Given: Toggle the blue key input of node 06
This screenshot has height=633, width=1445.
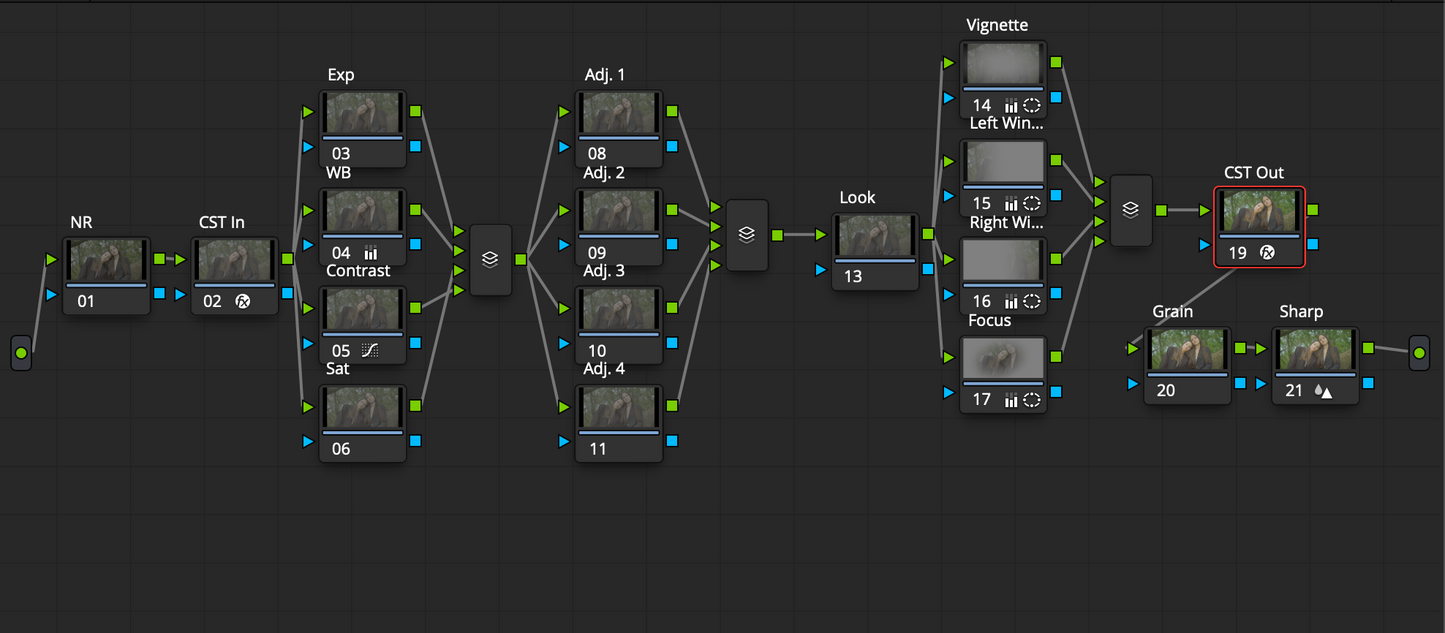Looking at the screenshot, I should (307, 441).
